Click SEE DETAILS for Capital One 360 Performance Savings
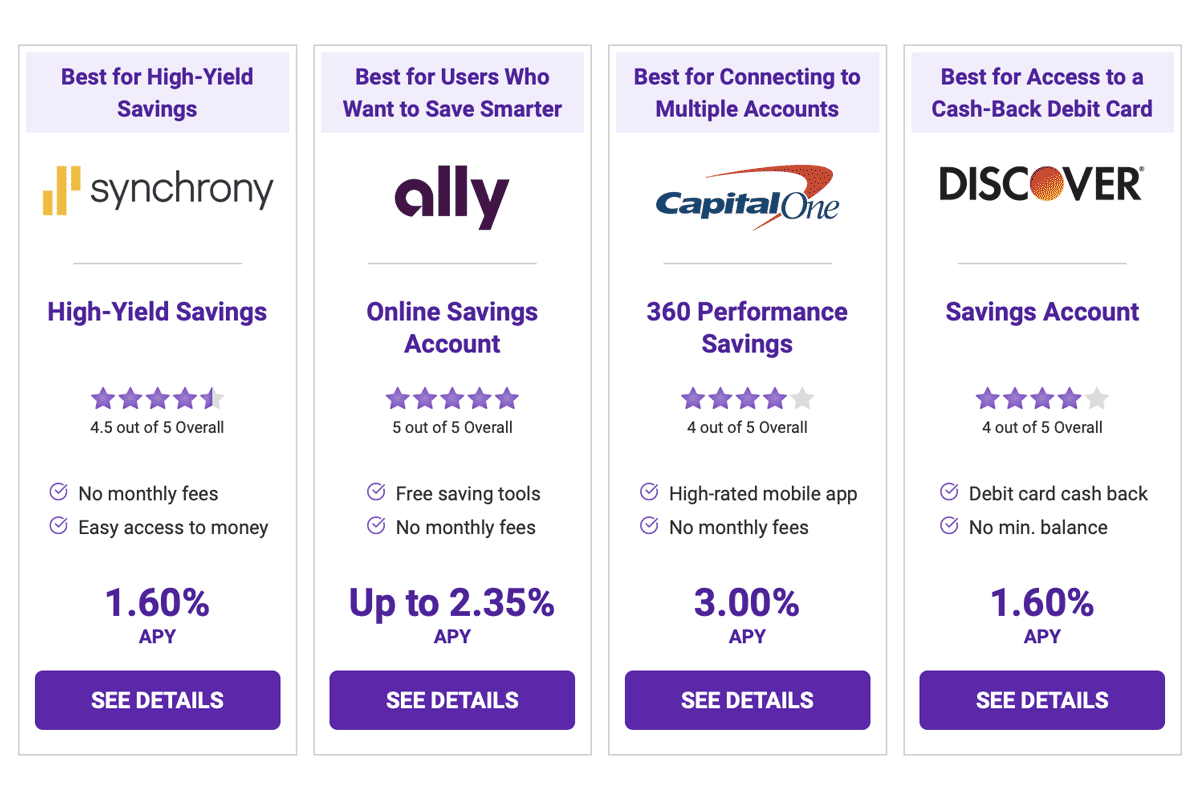This screenshot has width=1200, height=800. (747, 700)
